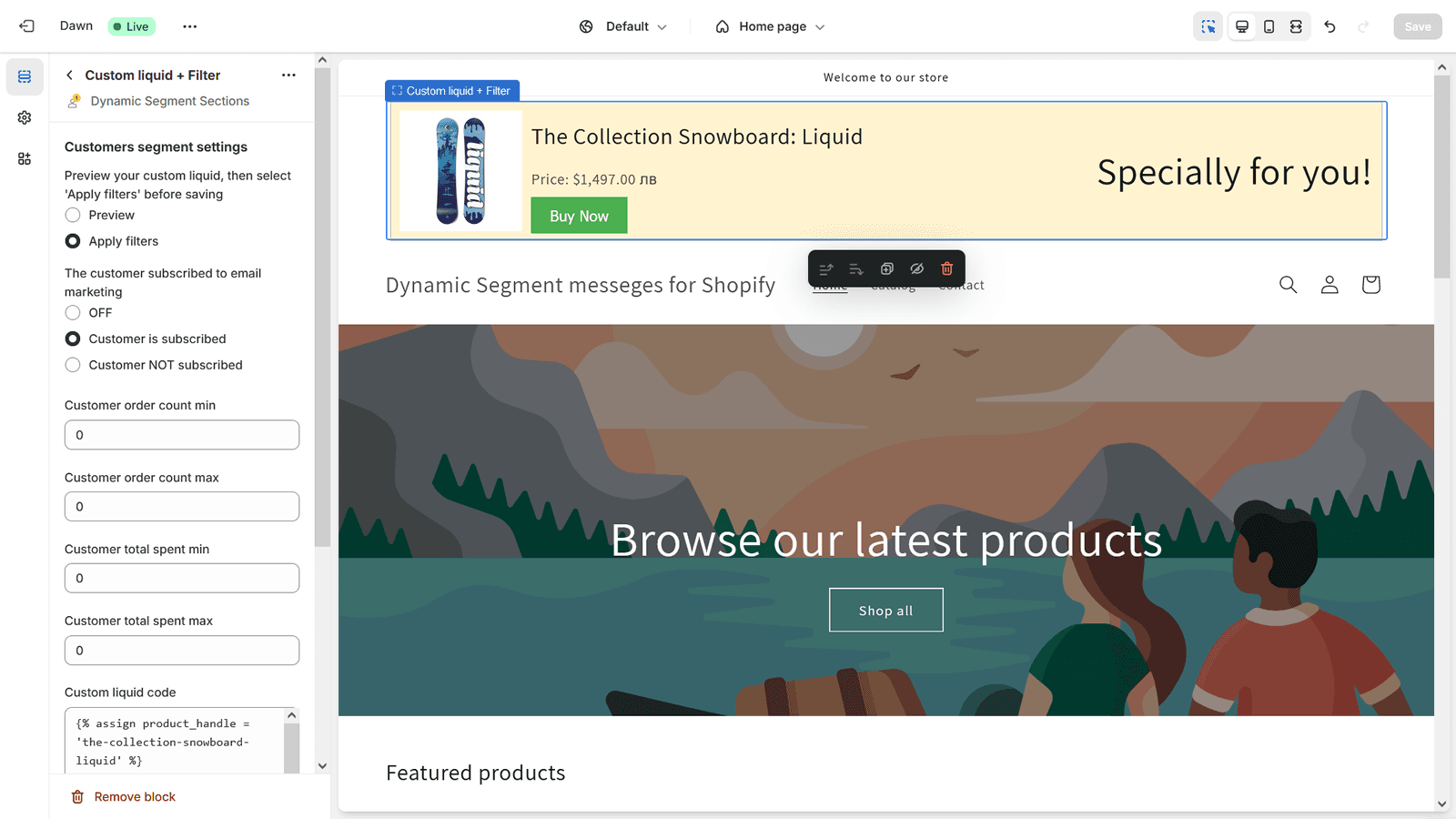Hide the block using the eye icon

[x=916, y=268]
